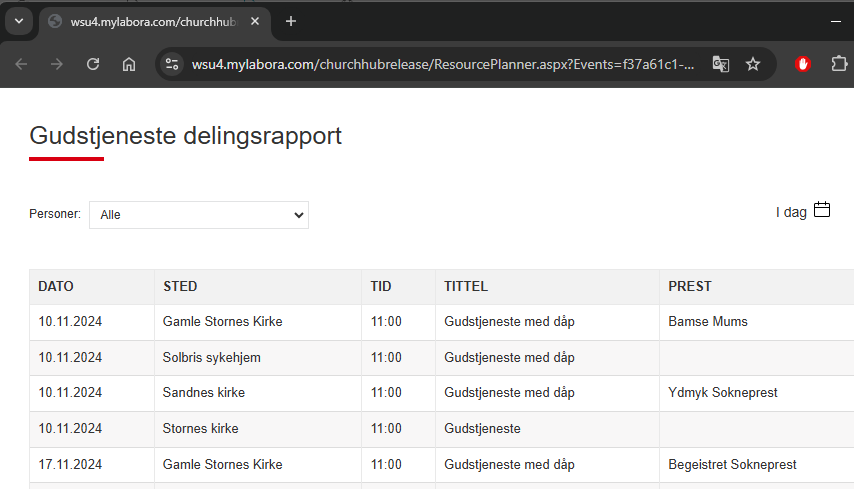
Task: Open the extensions puzzle icon
Action: 839,64
